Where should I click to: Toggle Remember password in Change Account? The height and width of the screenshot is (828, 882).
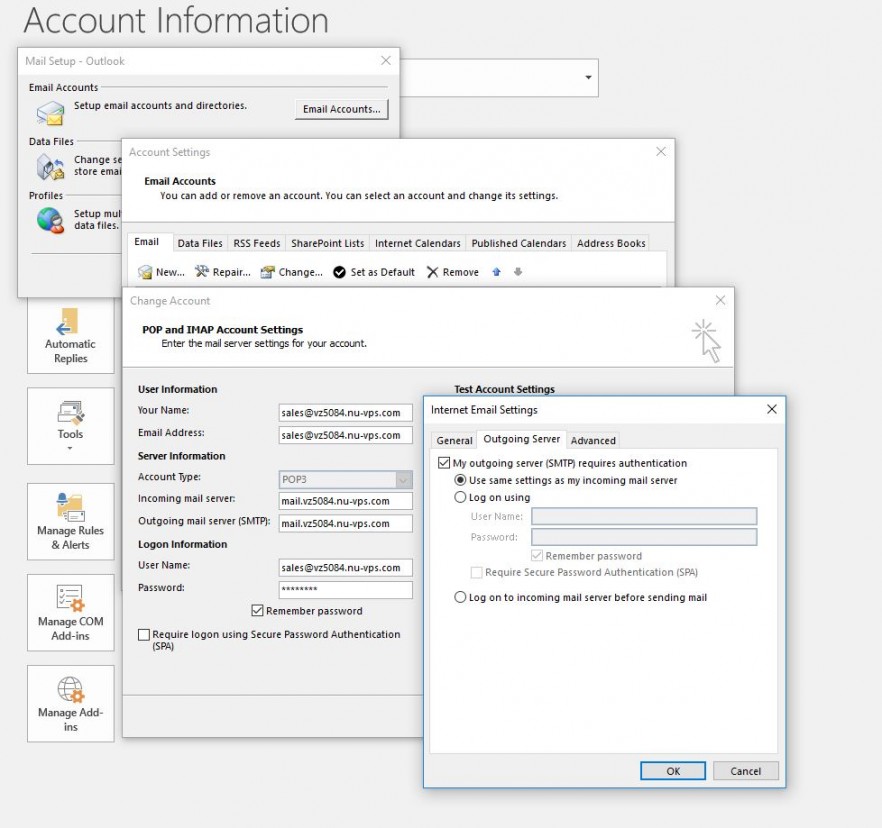coord(257,611)
